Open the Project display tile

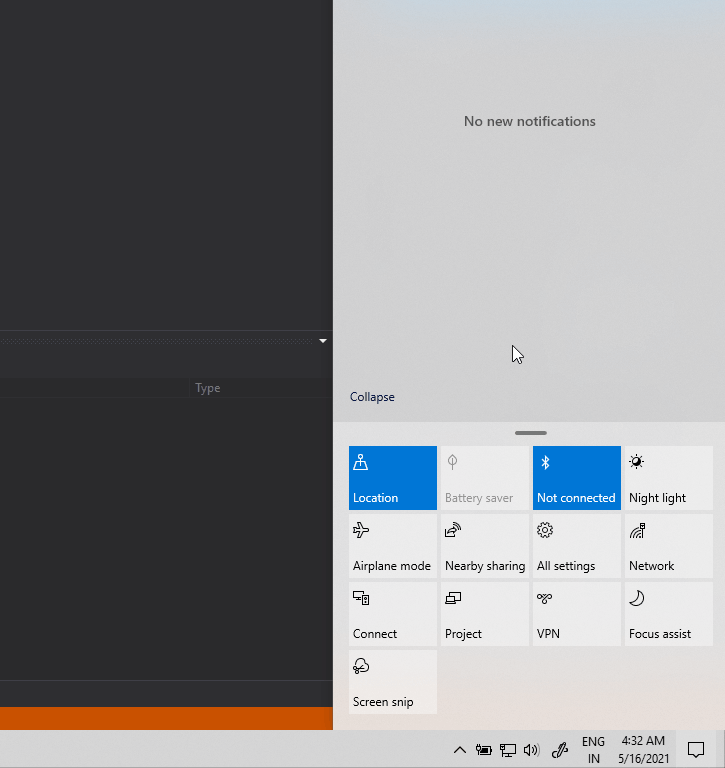[x=484, y=614]
